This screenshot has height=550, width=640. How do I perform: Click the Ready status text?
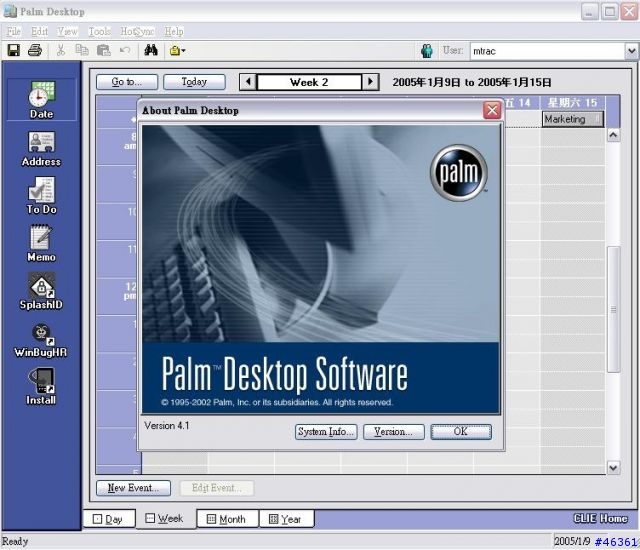point(15,541)
